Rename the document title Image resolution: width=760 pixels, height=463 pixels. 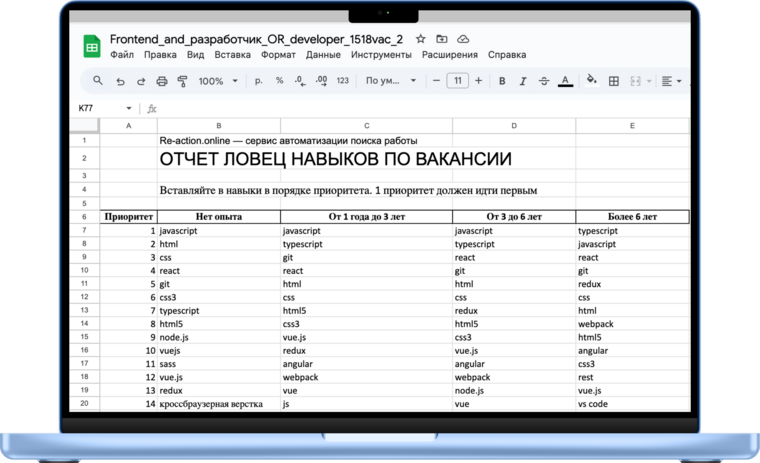click(256, 39)
